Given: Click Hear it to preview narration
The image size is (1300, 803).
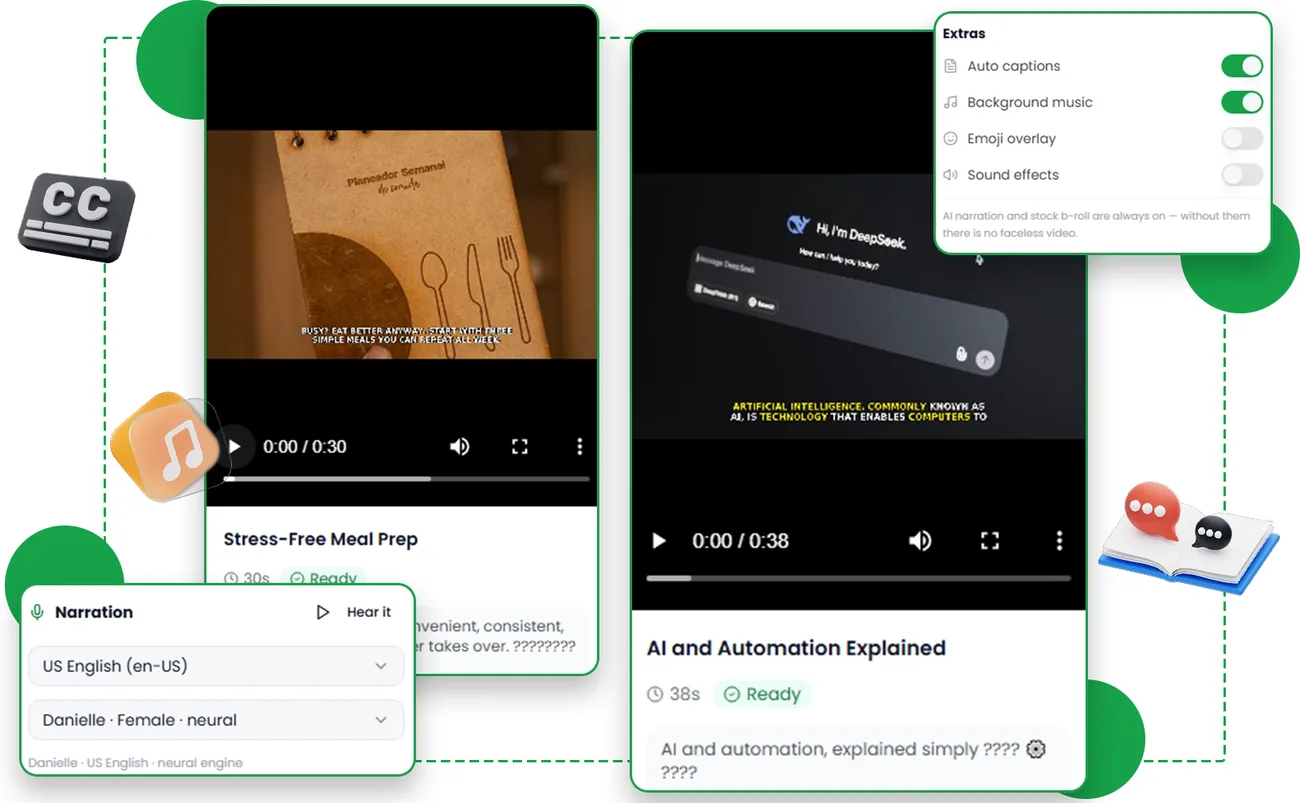Looking at the screenshot, I should pos(354,612).
